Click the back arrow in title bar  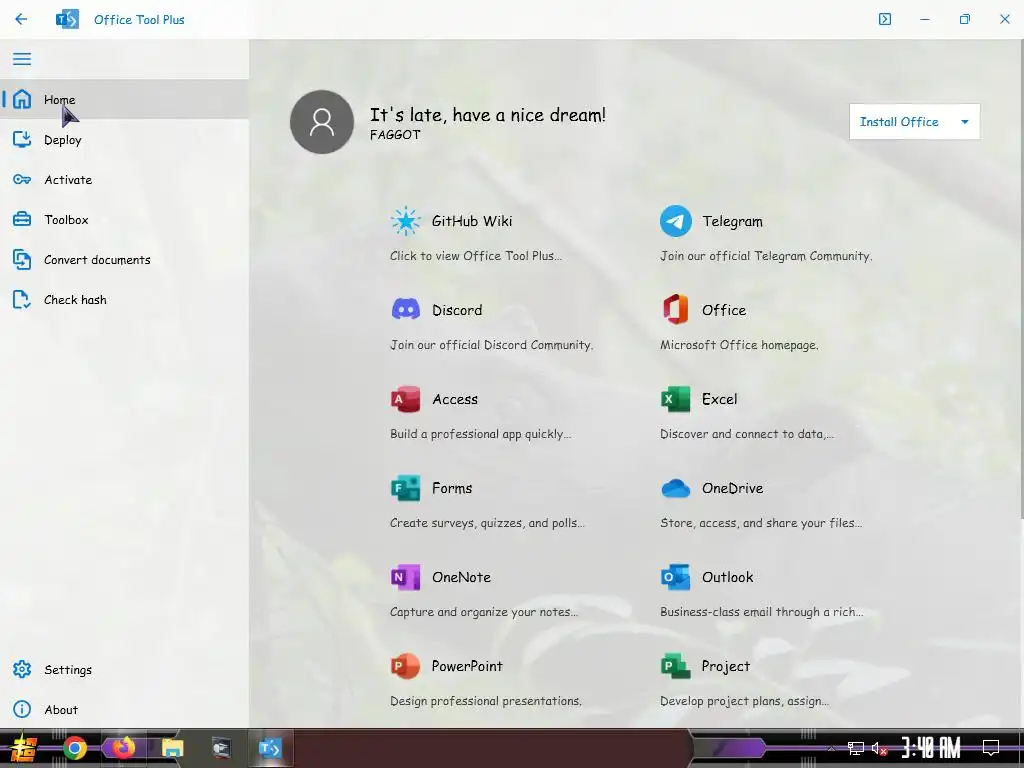pos(21,19)
